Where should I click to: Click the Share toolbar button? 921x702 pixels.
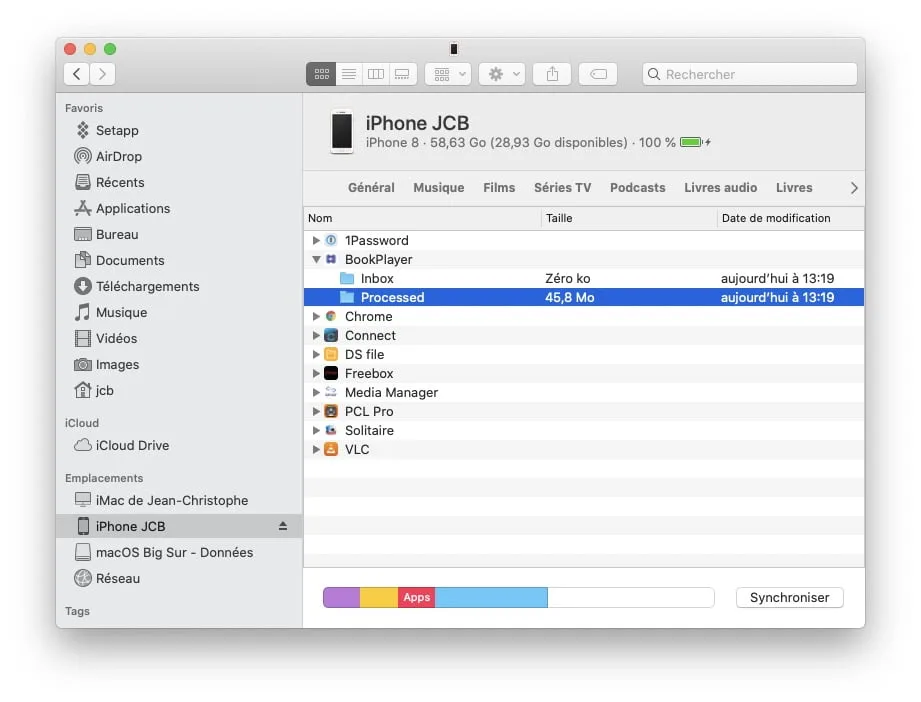(x=552, y=74)
